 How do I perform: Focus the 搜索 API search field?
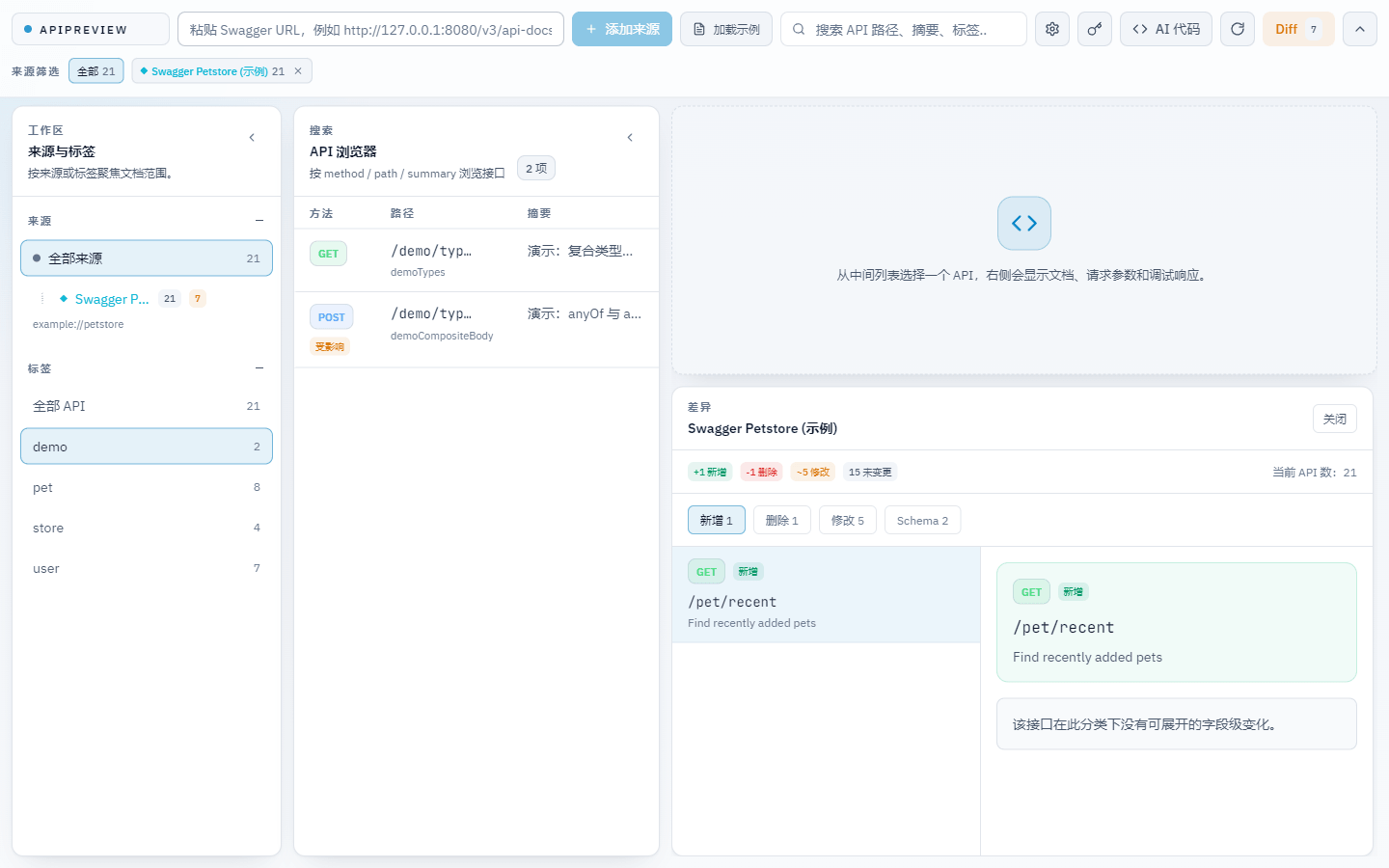(904, 29)
